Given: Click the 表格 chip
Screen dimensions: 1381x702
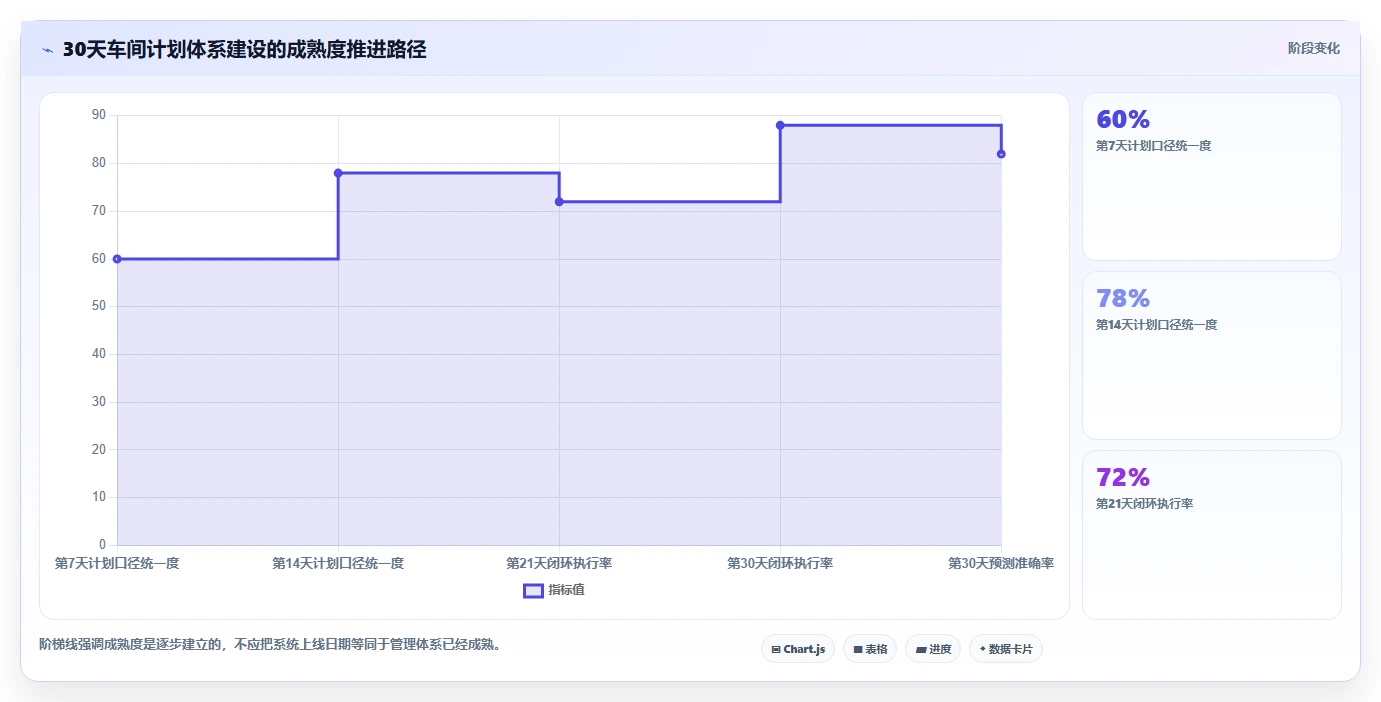Looking at the screenshot, I should point(870,649).
